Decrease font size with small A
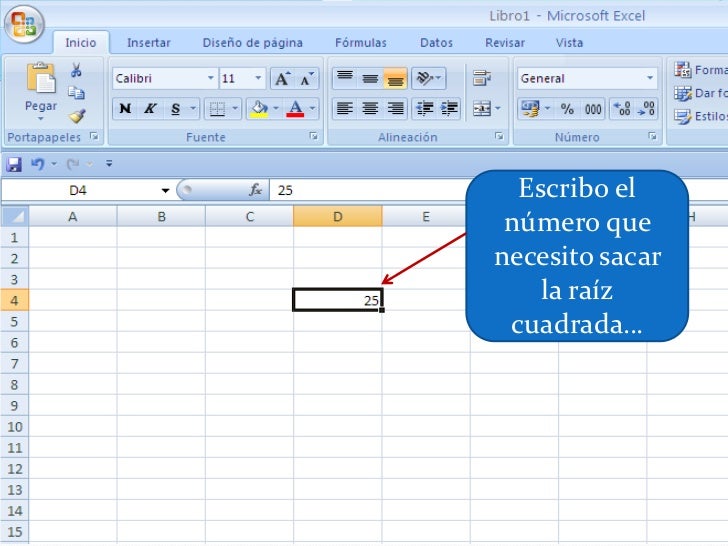This screenshot has height=546, width=728. (307, 78)
